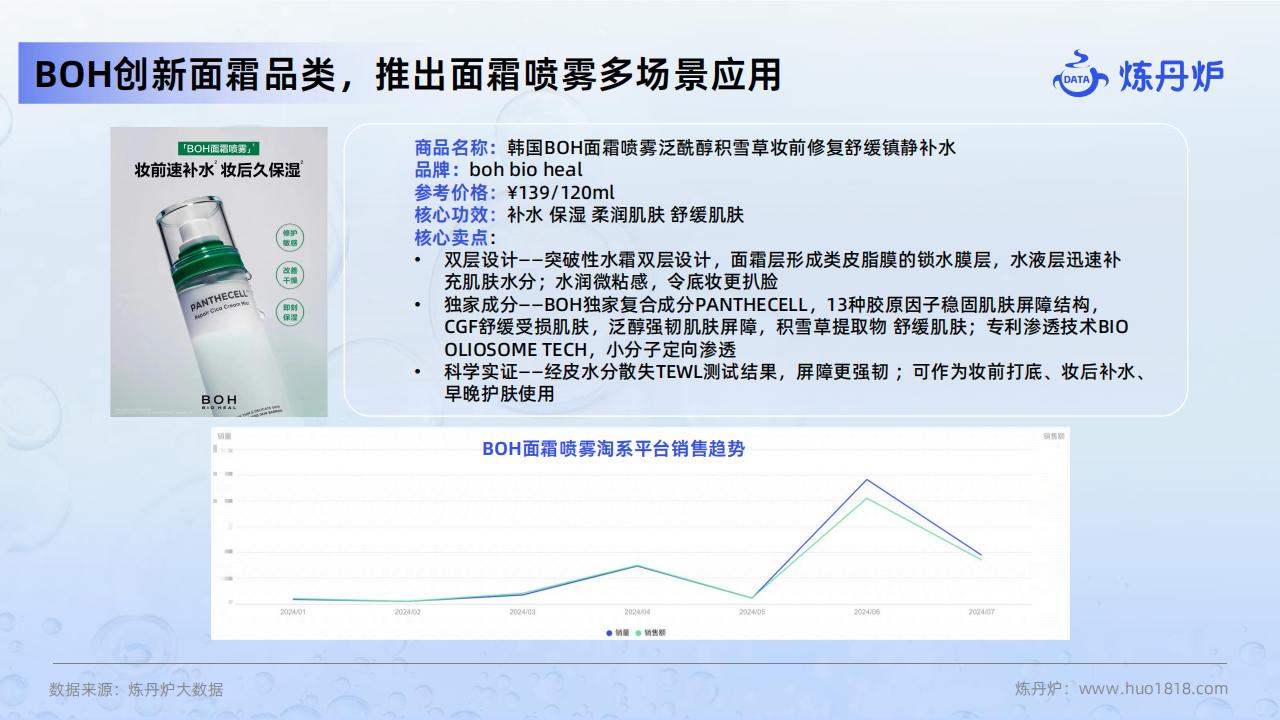Click the 2024/06 axis label
Viewport: 1280px width, 720px height.
866,611
